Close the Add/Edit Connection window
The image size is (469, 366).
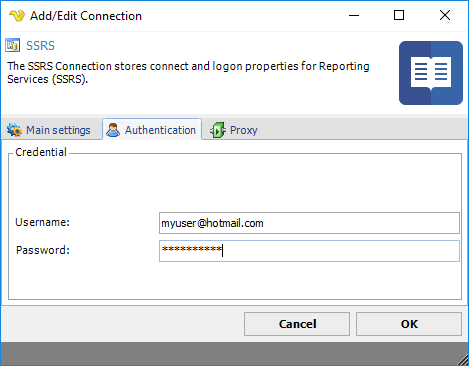tap(445, 15)
